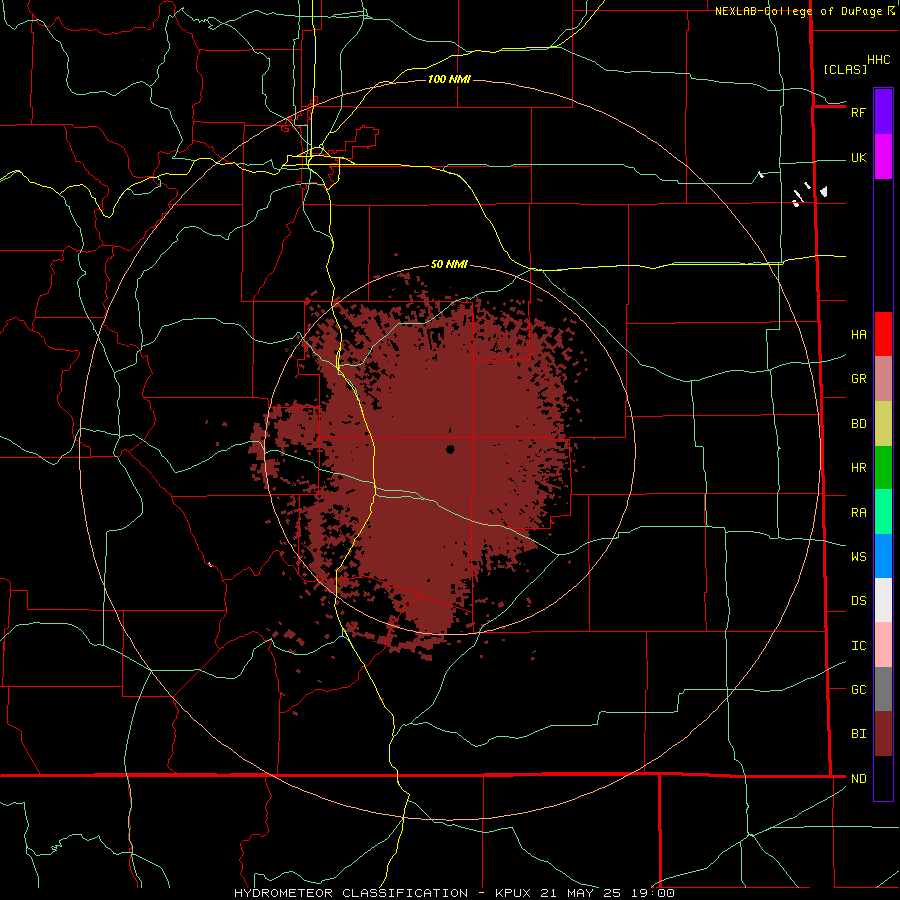Click the 'NEXLAB-College of DuPage' credit text
Screen dimensions: 900x900
pyautogui.click(x=800, y=11)
